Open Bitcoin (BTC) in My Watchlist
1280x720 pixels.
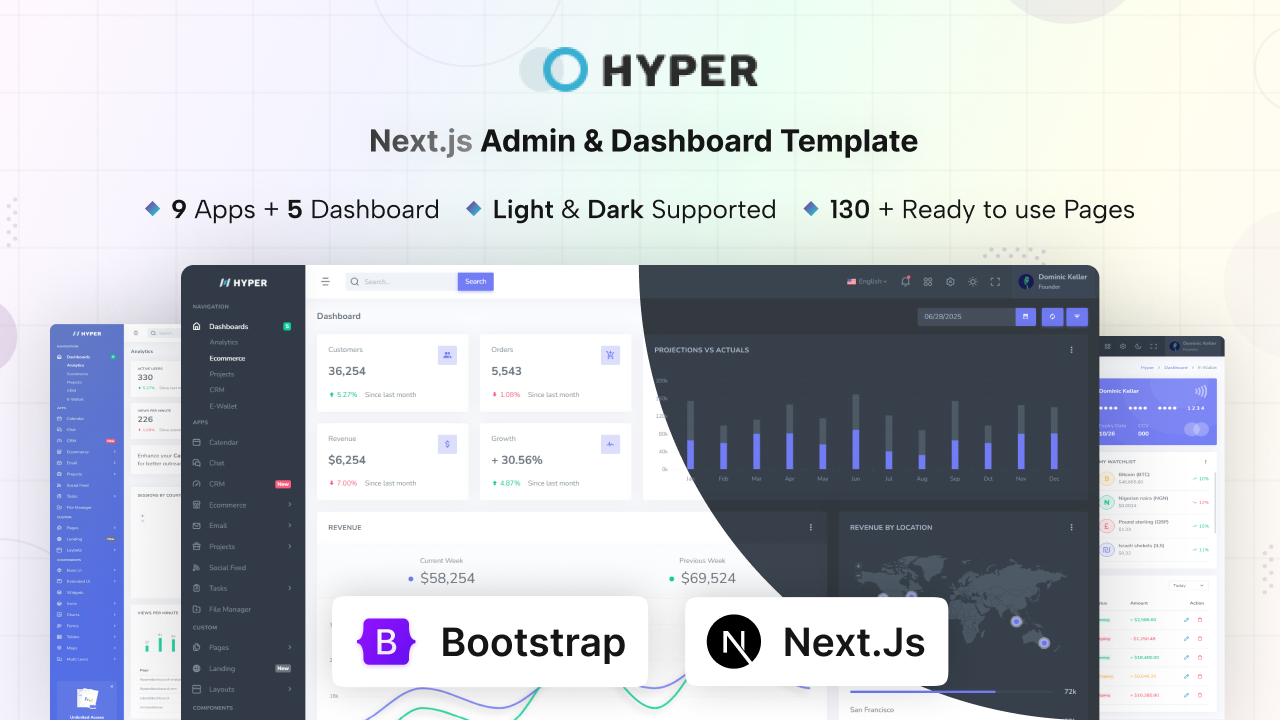(x=1154, y=478)
